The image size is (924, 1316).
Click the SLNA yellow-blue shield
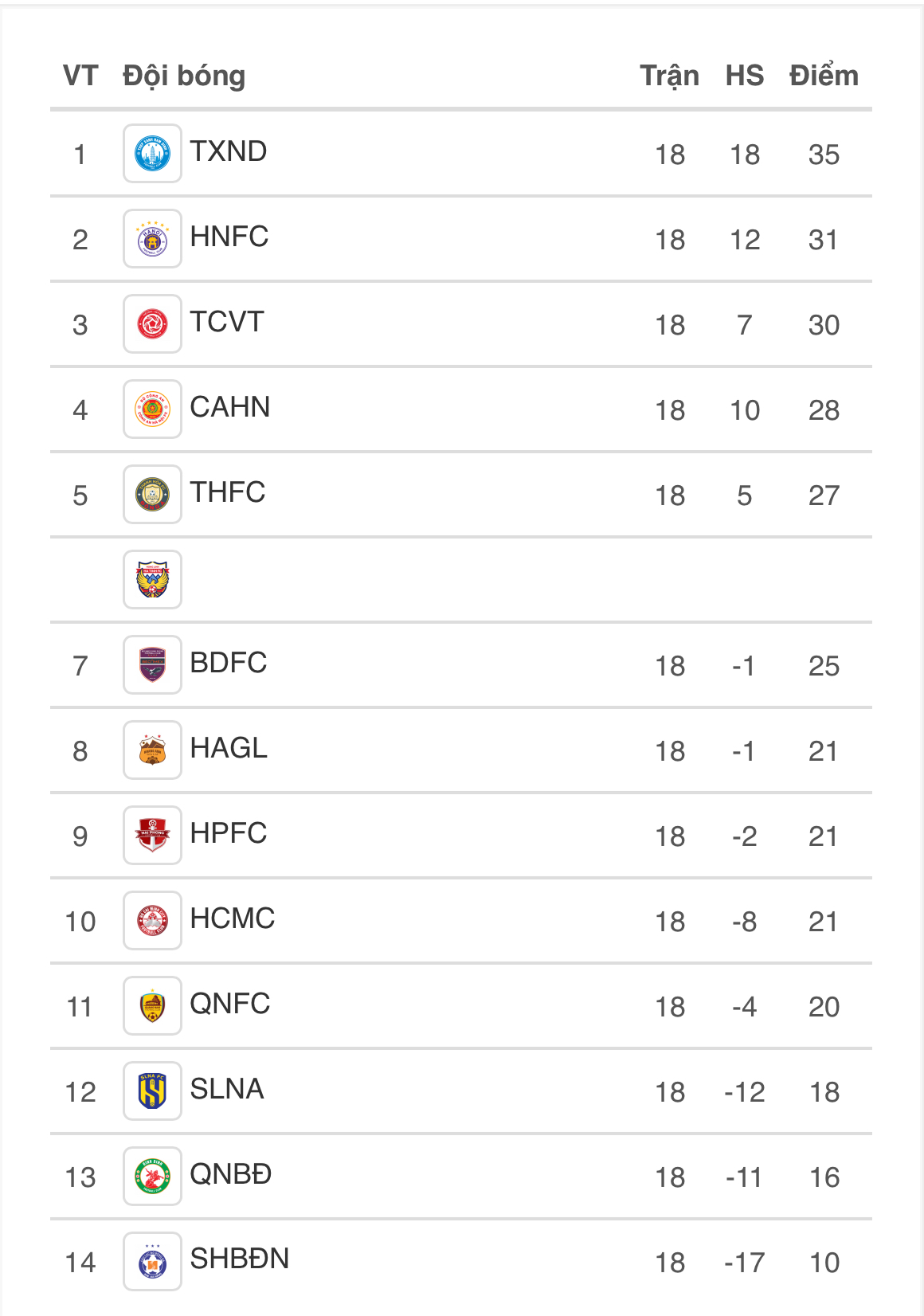(x=152, y=1091)
